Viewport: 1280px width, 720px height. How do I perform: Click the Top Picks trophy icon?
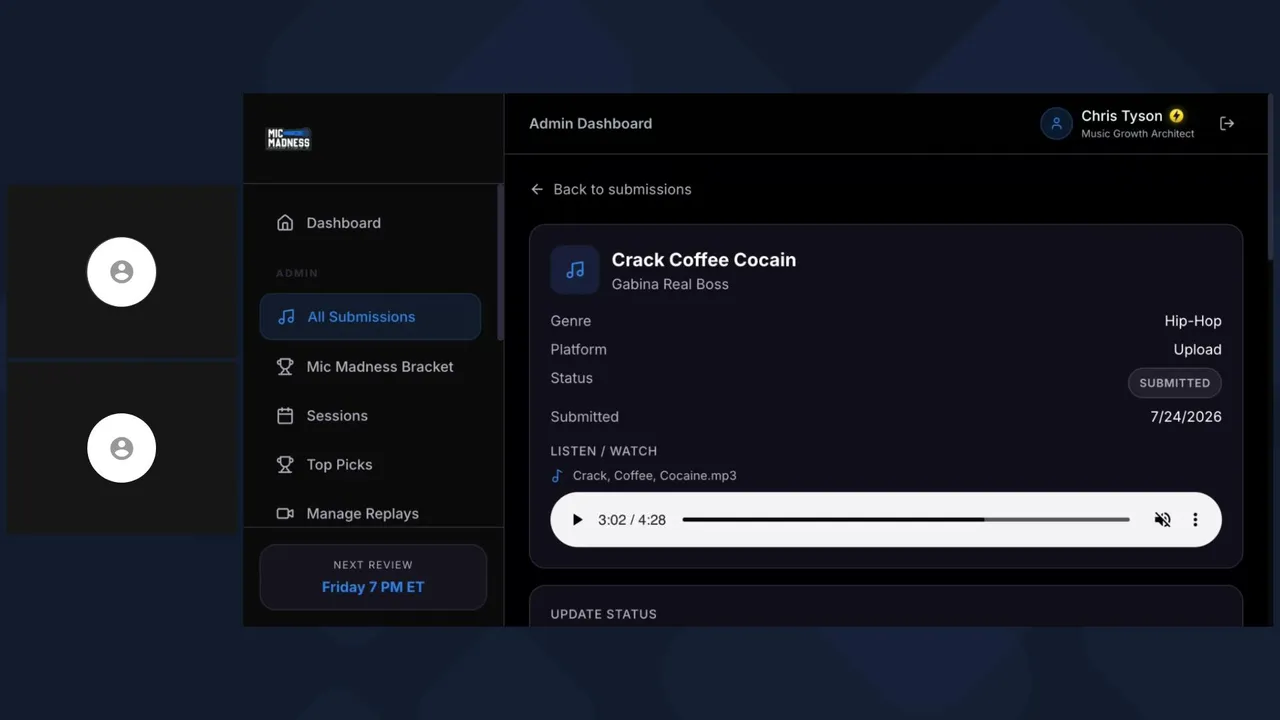[x=285, y=465]
